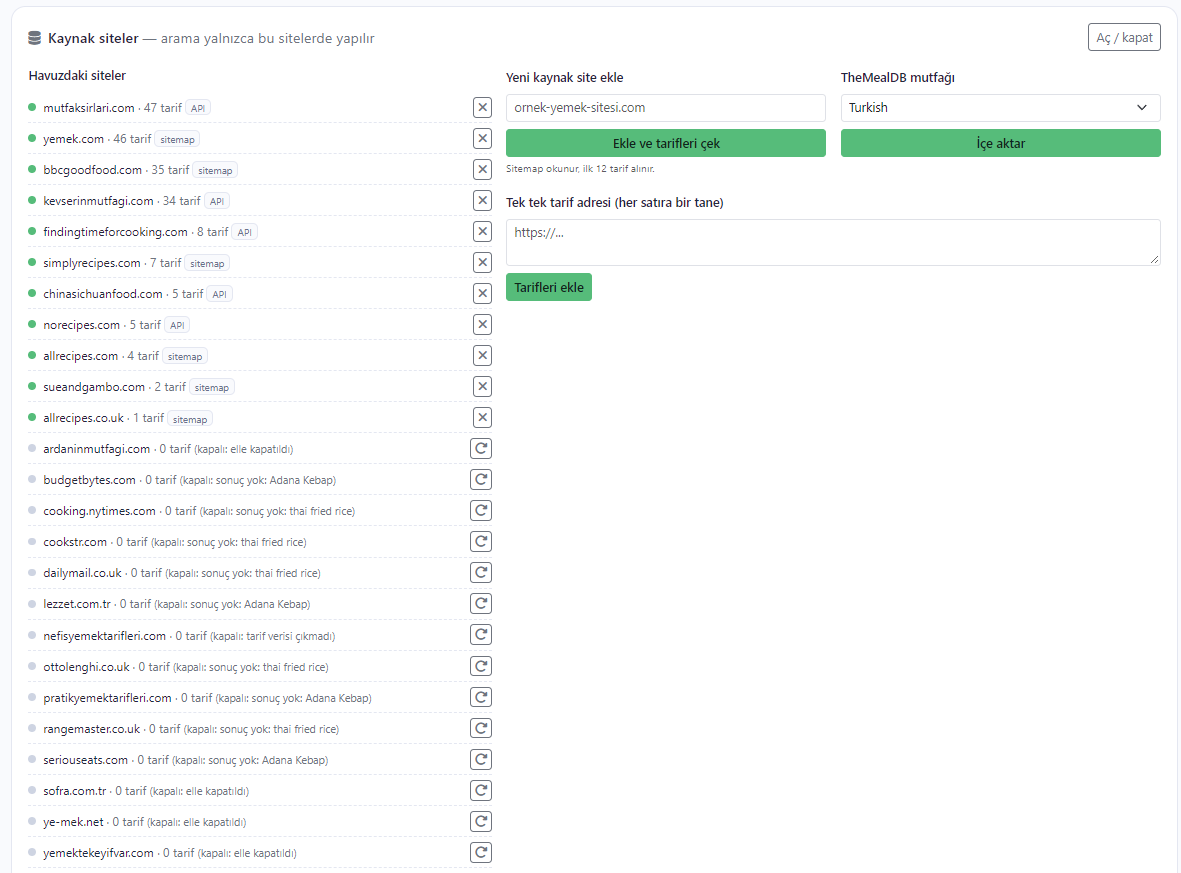
Task: Click the sitemap badge beside sueandgambo.com
Action: 212,387
